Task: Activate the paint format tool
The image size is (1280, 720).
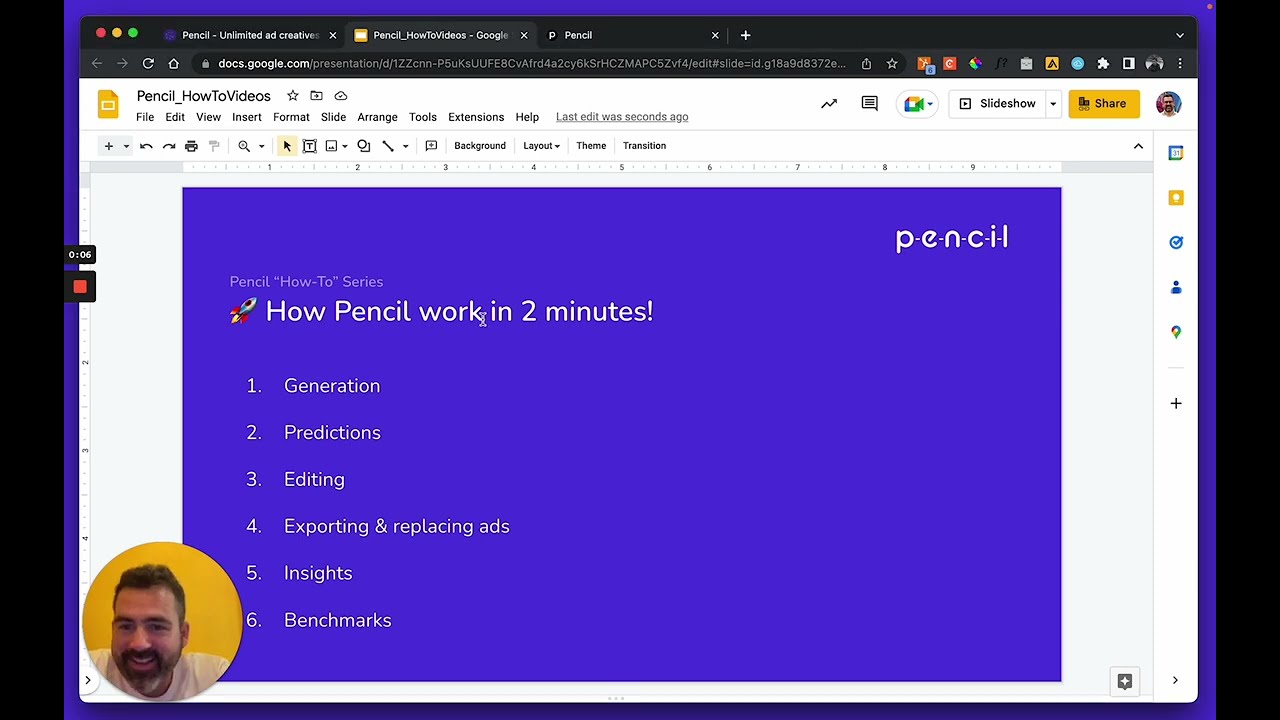Action: 213,145
